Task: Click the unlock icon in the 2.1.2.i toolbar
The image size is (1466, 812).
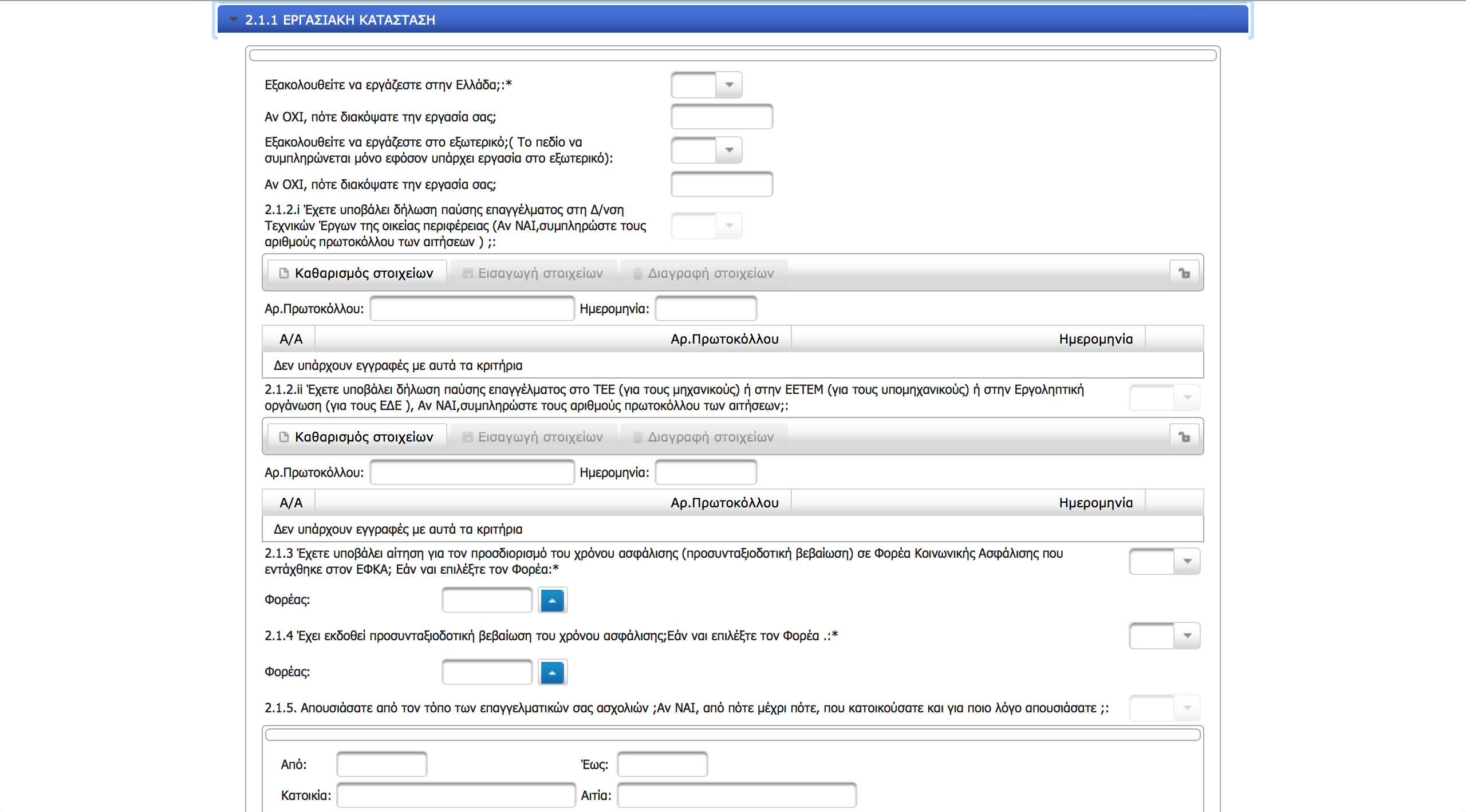Action: tap(1184, 273)
